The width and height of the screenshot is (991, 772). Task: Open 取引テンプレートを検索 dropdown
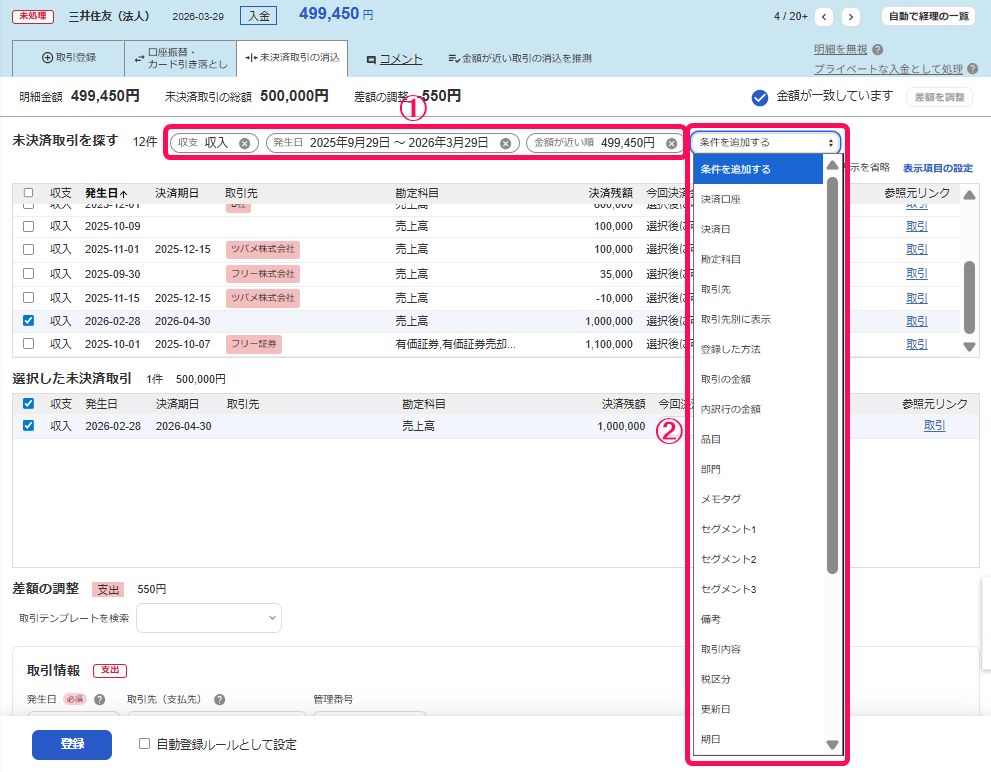click(x=209, y=618)
